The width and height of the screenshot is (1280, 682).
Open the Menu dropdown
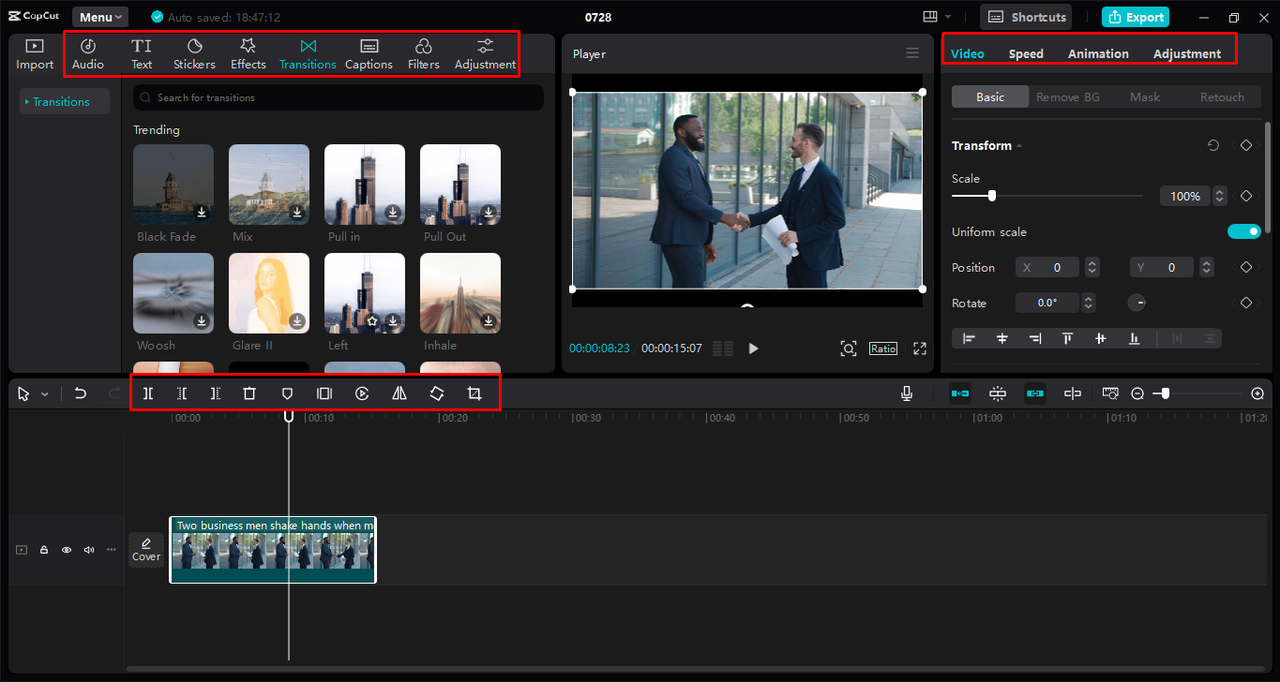[100, 17]
